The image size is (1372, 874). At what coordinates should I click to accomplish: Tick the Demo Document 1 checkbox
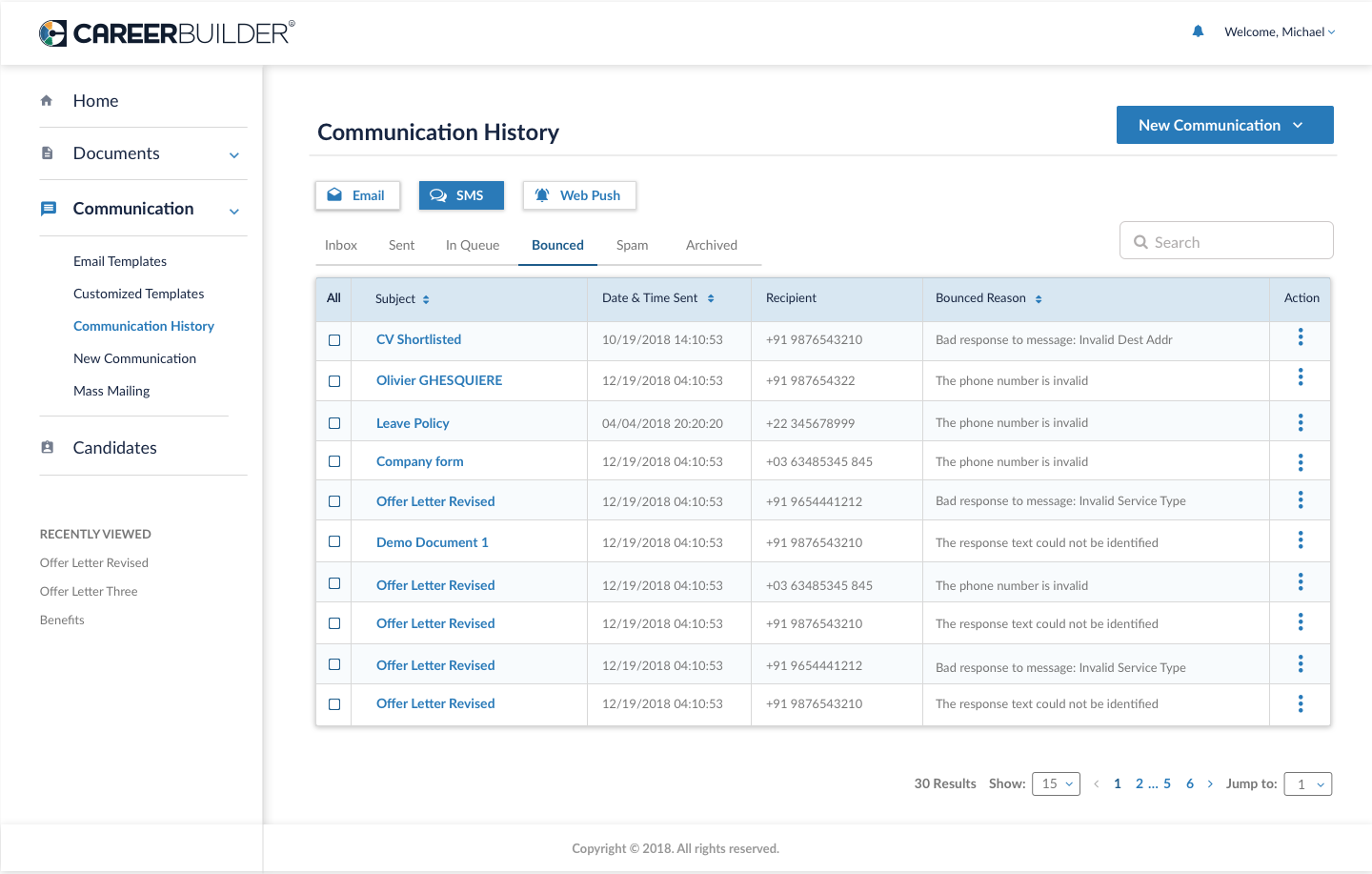(x=334, y=541)
